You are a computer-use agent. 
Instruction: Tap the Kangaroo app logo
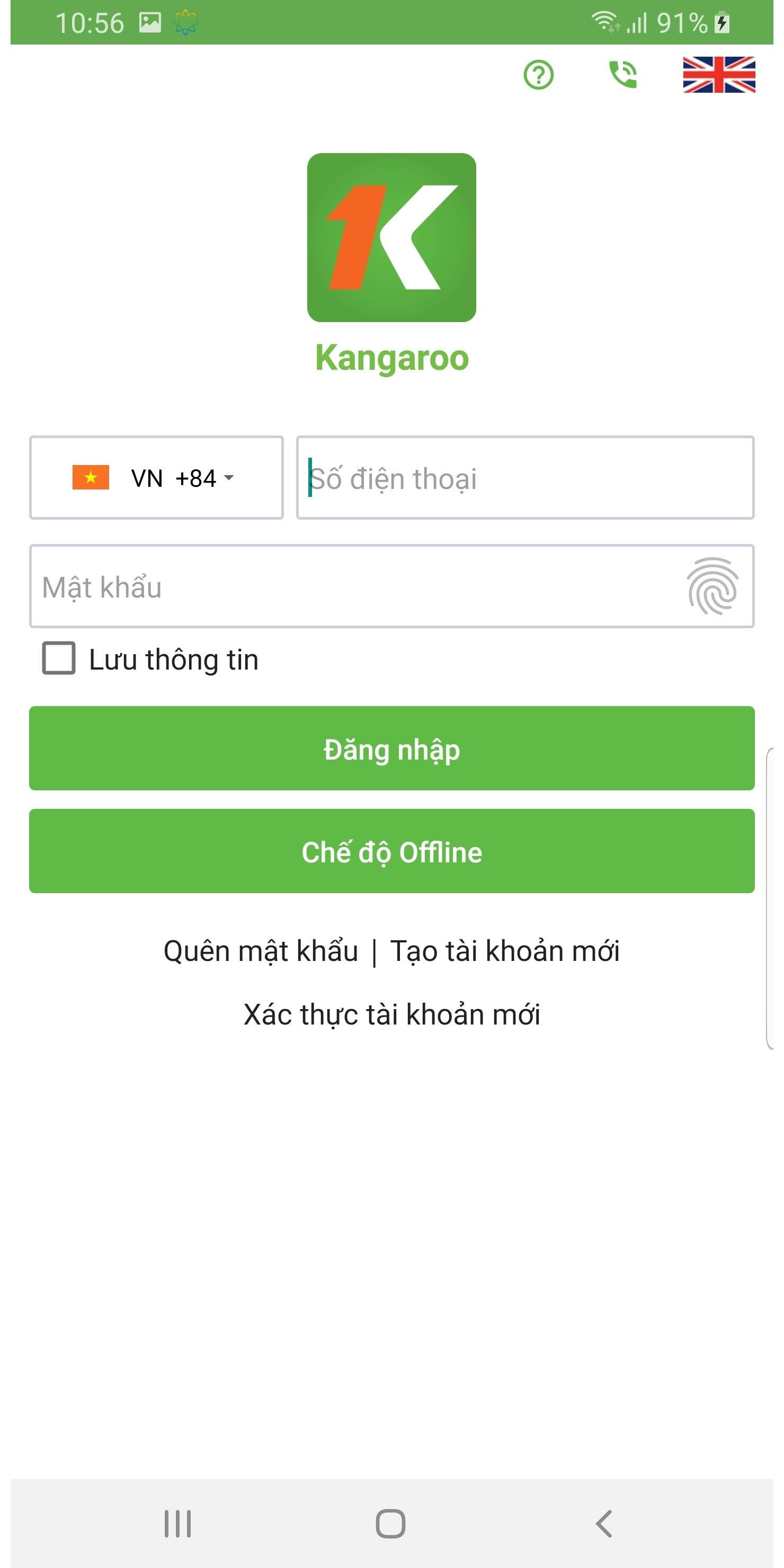[x=391, y=237]
